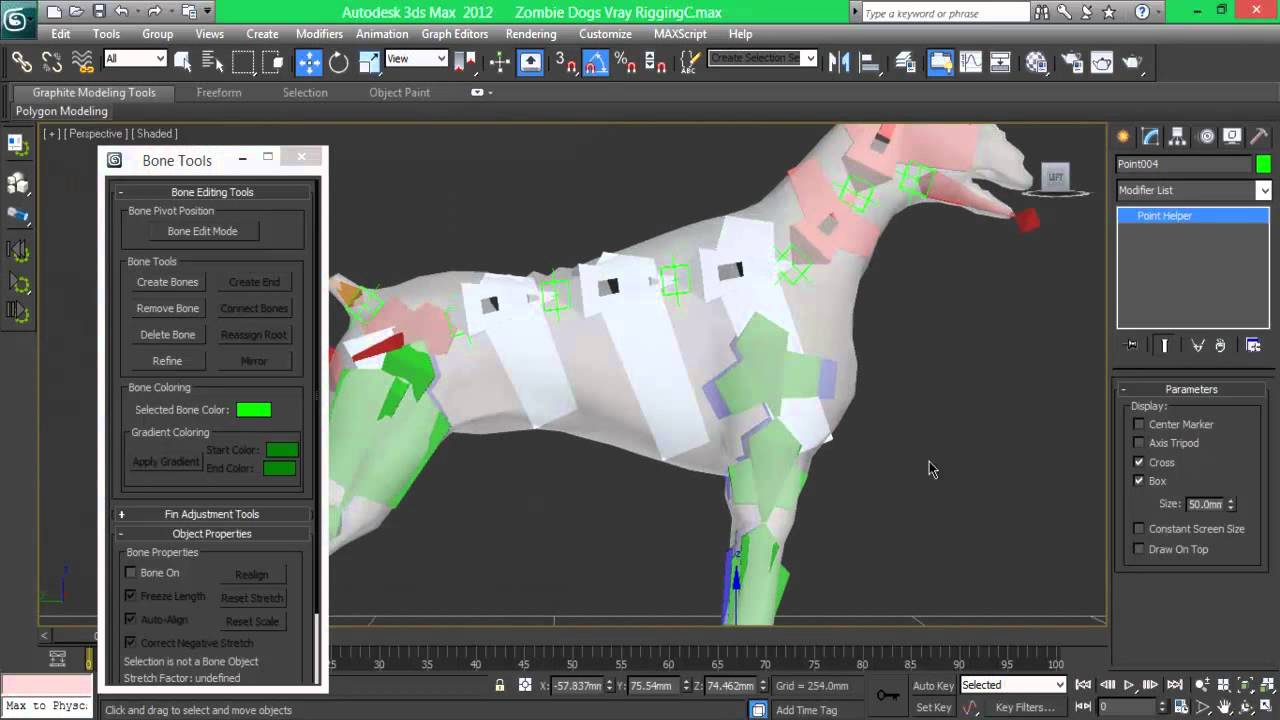The height and width of the screenshot is (720, 1280).
Task: Choose Rectangular Selection Region icon
Action: point(243,62)
